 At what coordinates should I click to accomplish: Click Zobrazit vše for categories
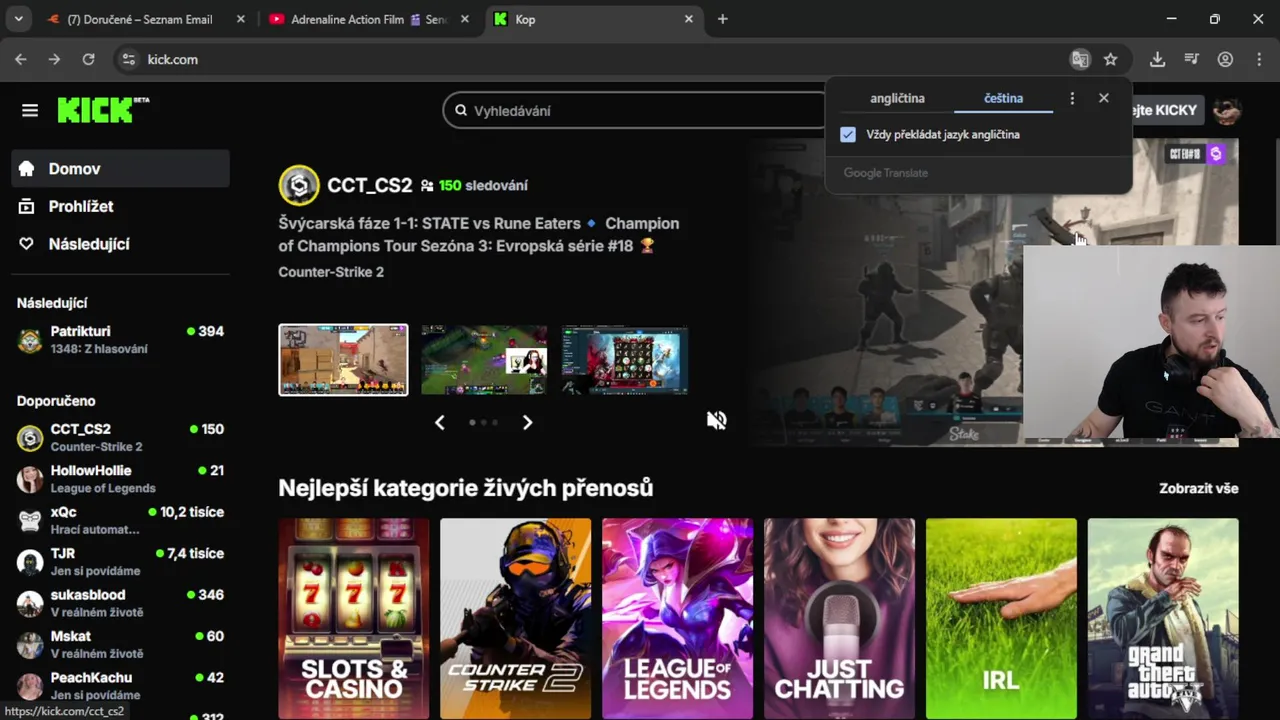pyautogui.click(x=1199, y=488)
